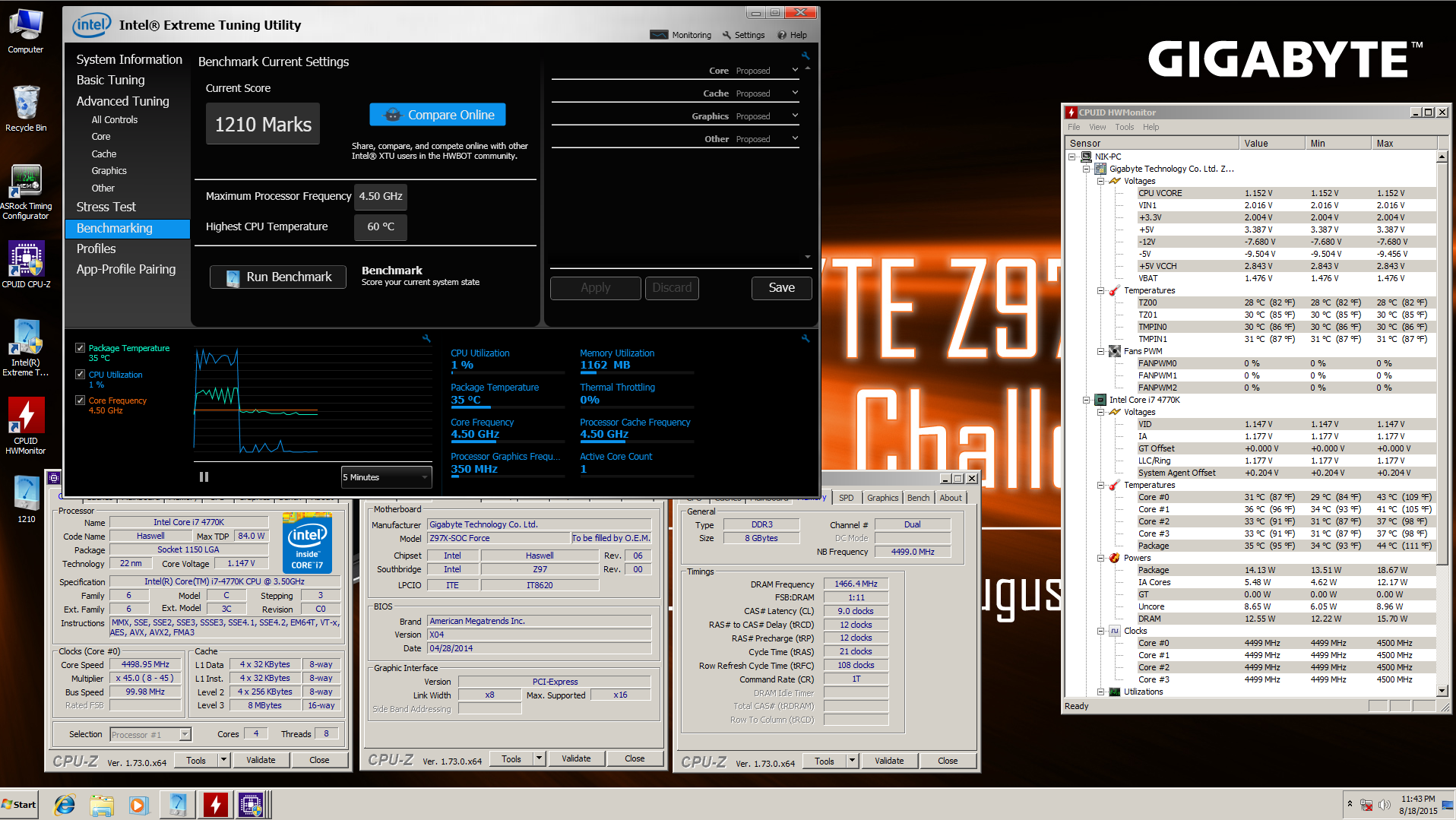Click the Start button

pyautogui.click(x=19, y=804)
